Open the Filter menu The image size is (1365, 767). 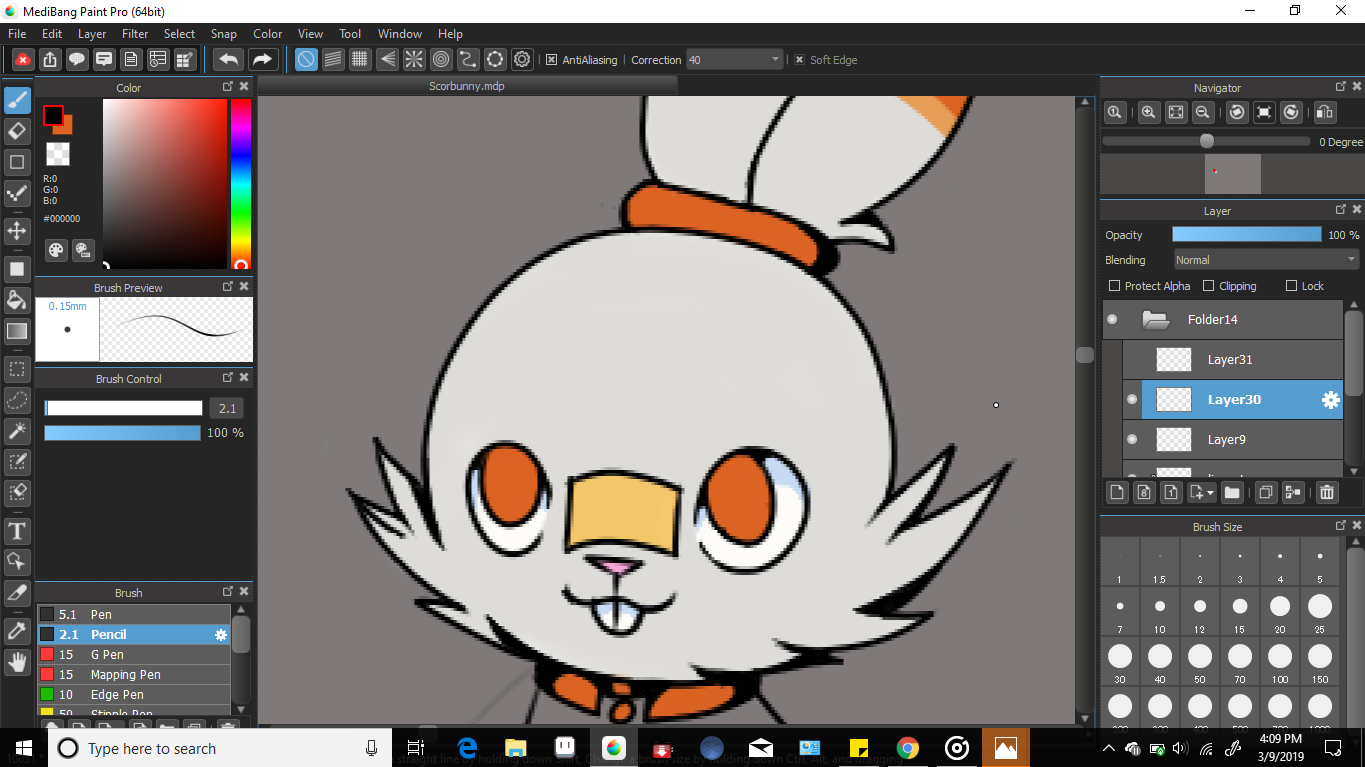(135, 34)
